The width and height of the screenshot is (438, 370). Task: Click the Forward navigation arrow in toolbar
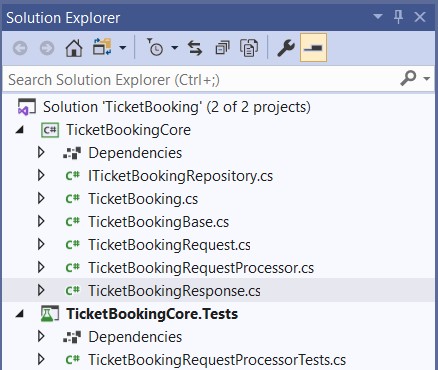47,48
